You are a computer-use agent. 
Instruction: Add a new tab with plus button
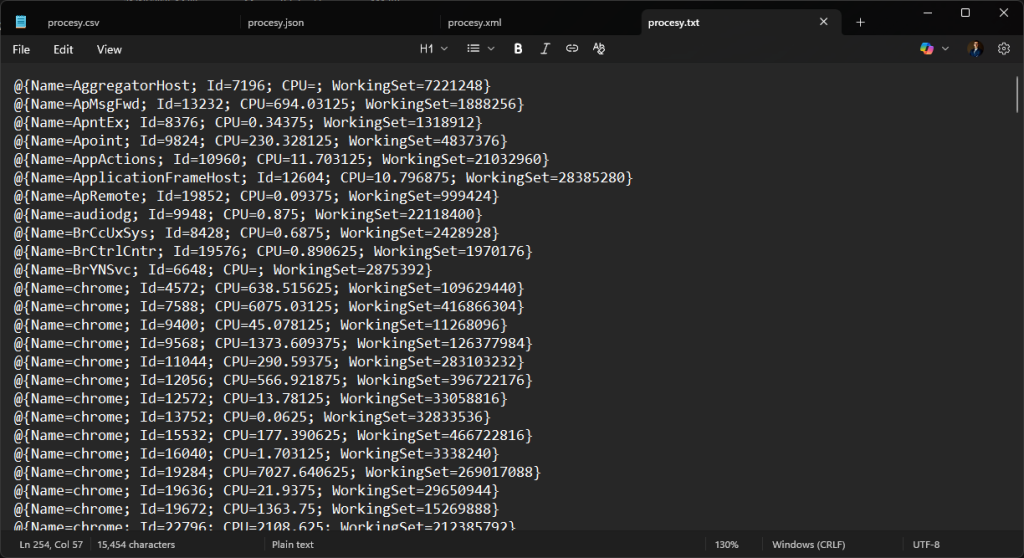pyautogui.click(x=860, y=22)
